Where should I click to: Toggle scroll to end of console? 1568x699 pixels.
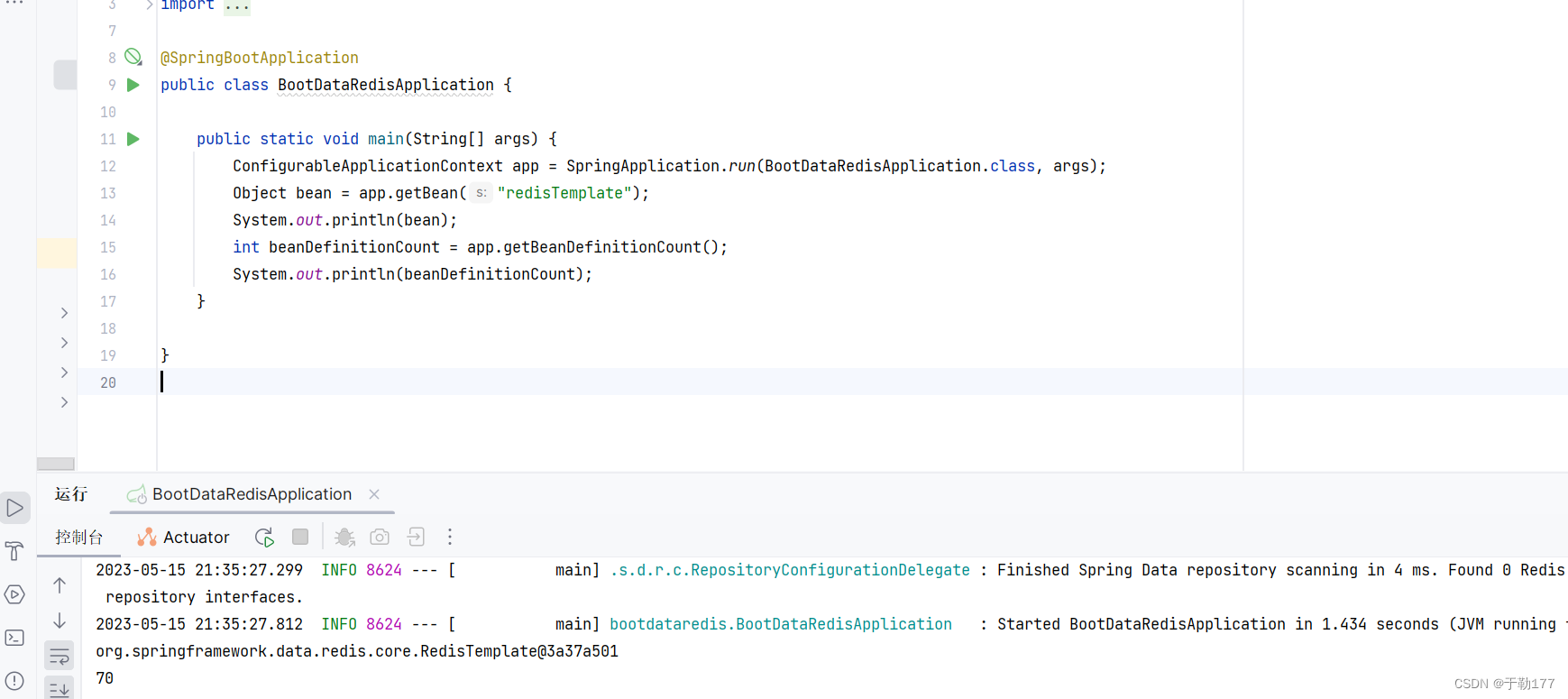click(x=60, y=689)
